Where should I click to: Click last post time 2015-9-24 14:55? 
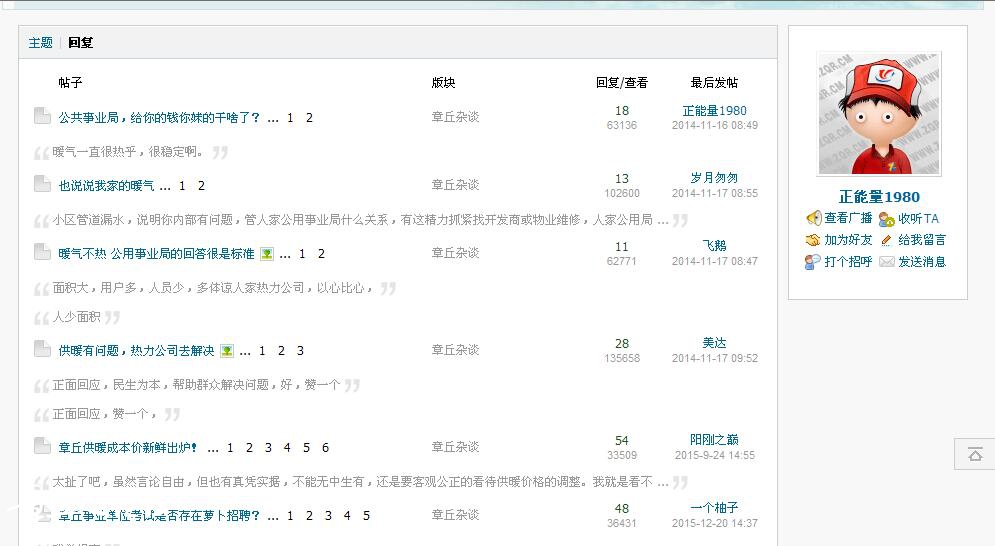click(715, 455)
